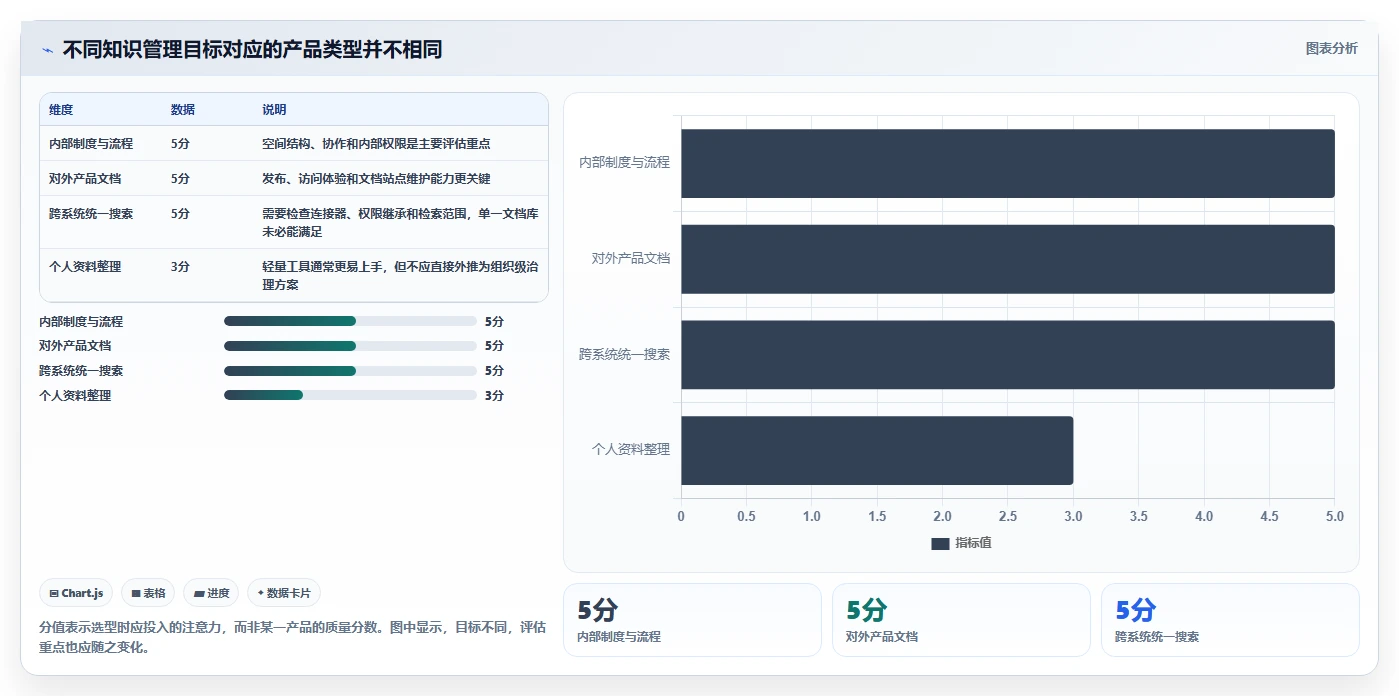Click the 个人资料整理 chart axis label

tap(630, 450)
